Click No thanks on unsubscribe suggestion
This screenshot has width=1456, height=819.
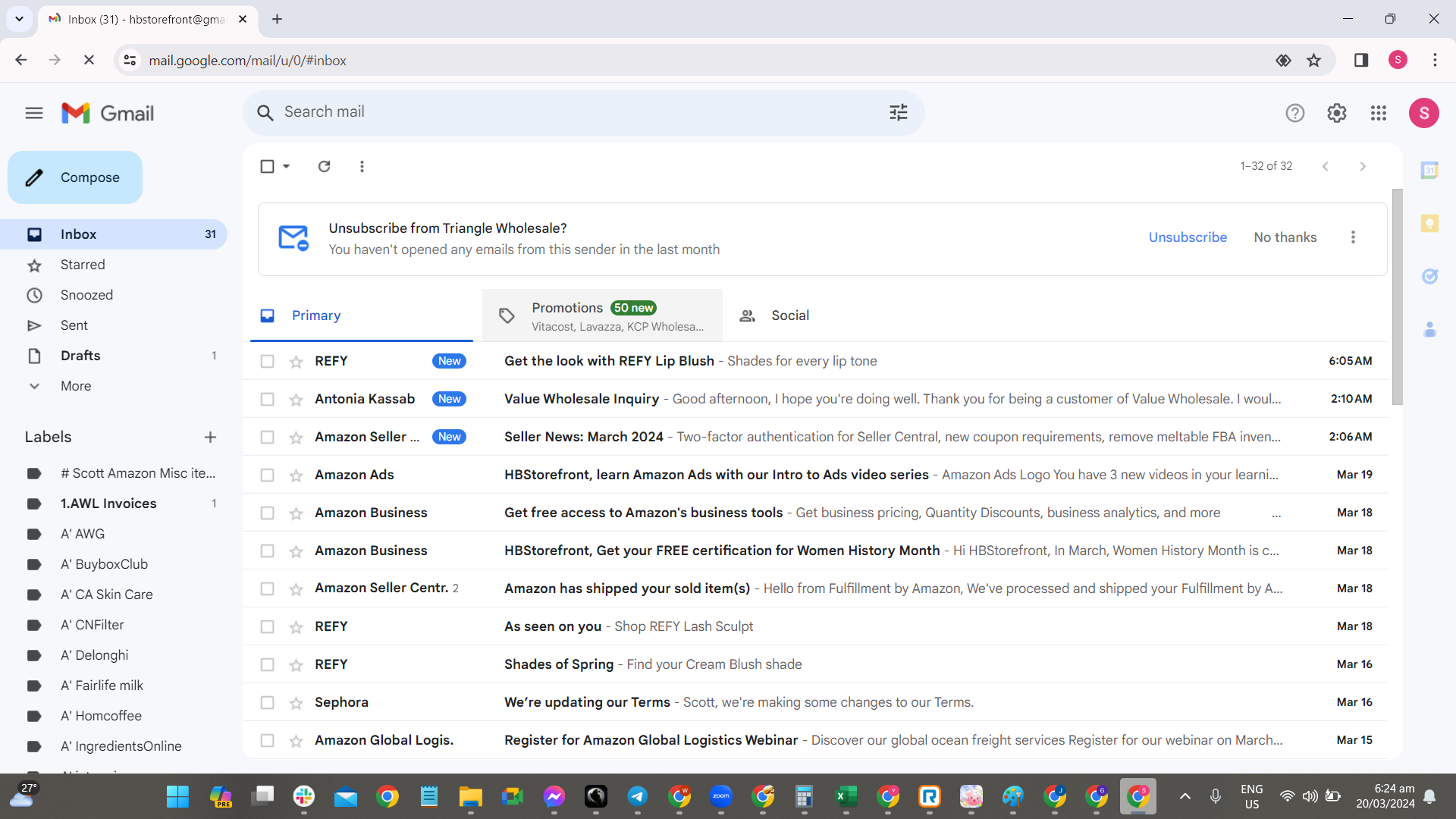point(1285,237)
